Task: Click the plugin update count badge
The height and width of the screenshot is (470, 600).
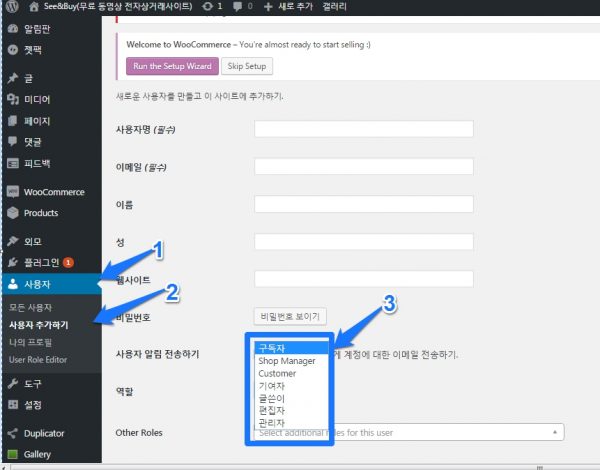Action: [x=68, y=263]
